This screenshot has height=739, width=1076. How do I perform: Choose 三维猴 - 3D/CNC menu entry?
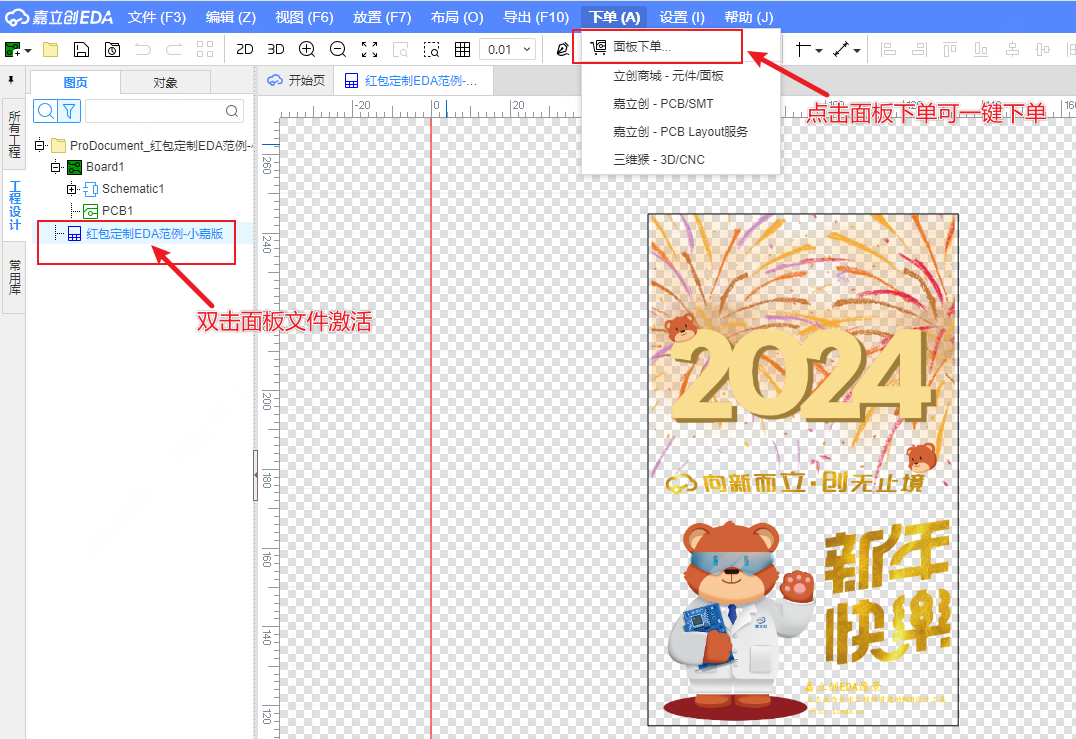tap(681, 160)
